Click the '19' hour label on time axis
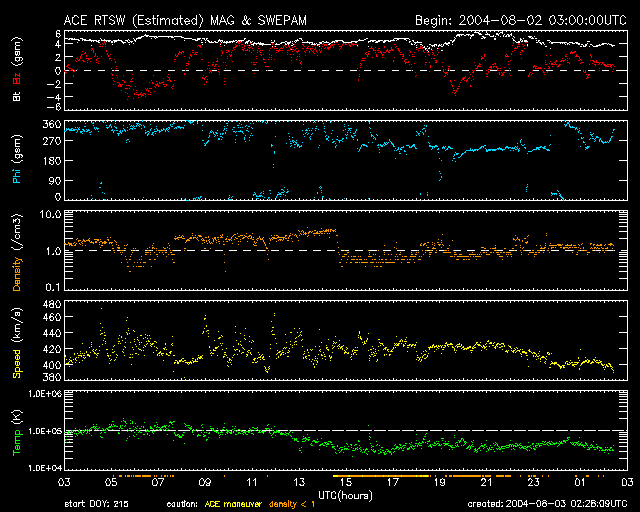 pos(440,482)
